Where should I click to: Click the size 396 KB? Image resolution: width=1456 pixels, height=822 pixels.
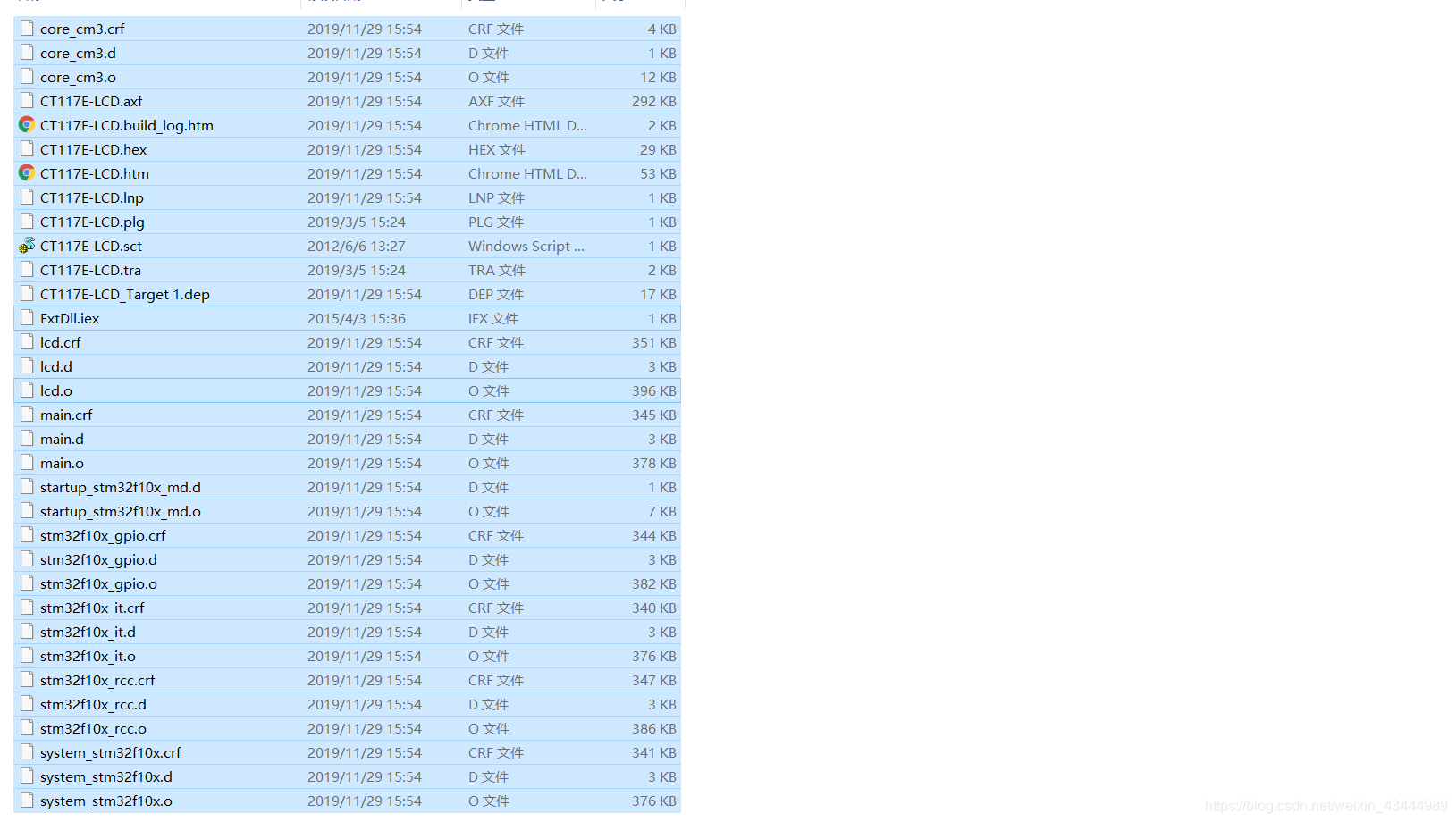pyautogui.click(x=654, y=390)
